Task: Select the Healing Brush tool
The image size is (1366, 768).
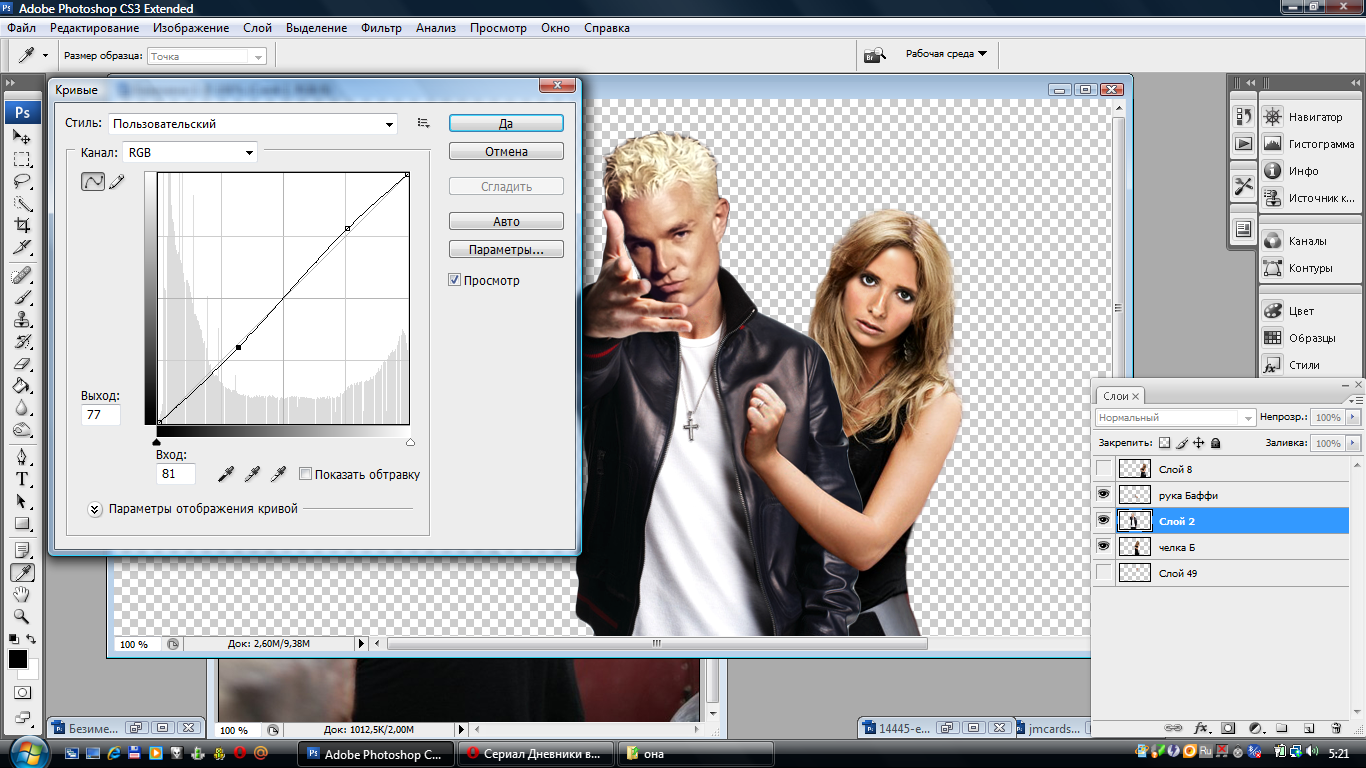Action: coord(22,275)
